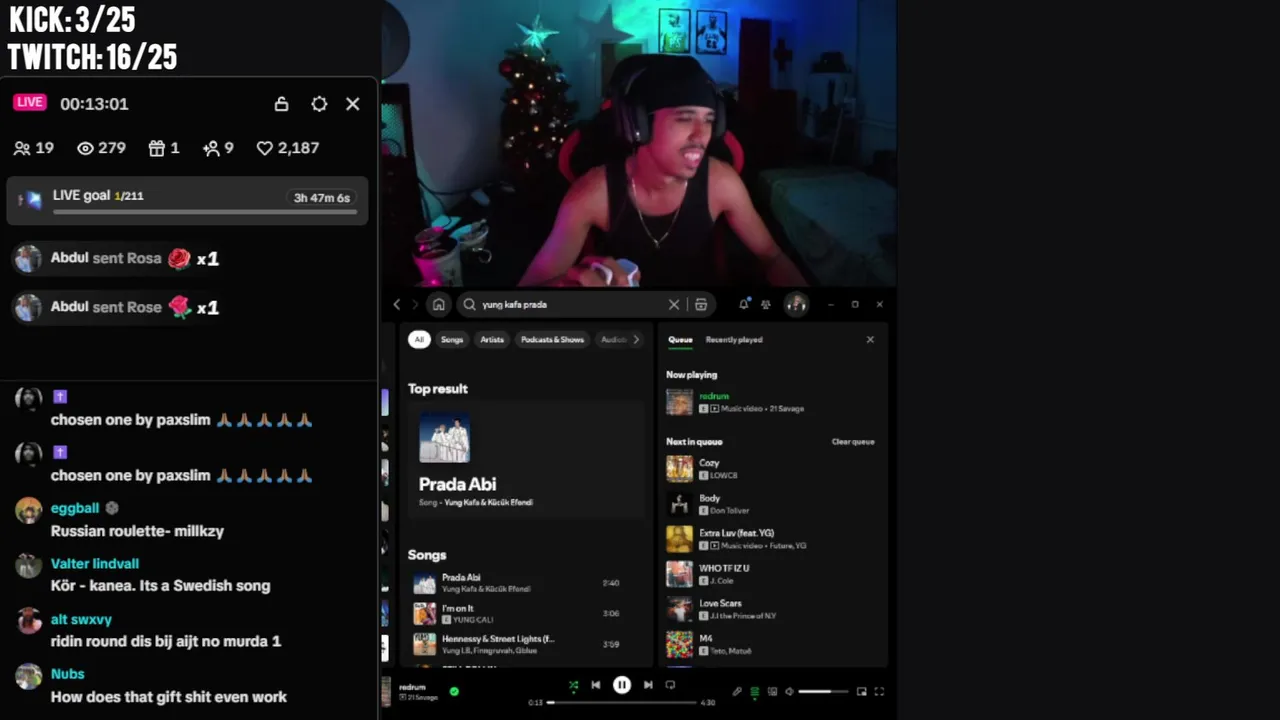The image size is (1280, 720).
Task: Open Spotify notifications bell
Action: tap(744, 304)
